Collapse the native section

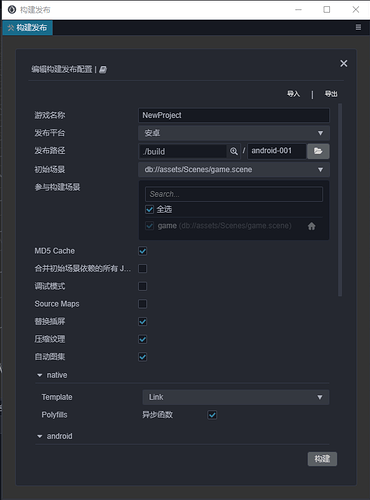40,375
